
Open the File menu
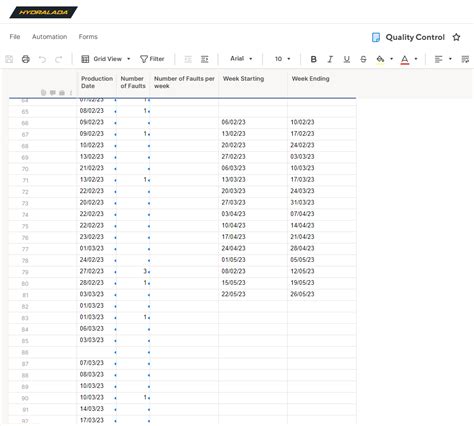[15, 37]
